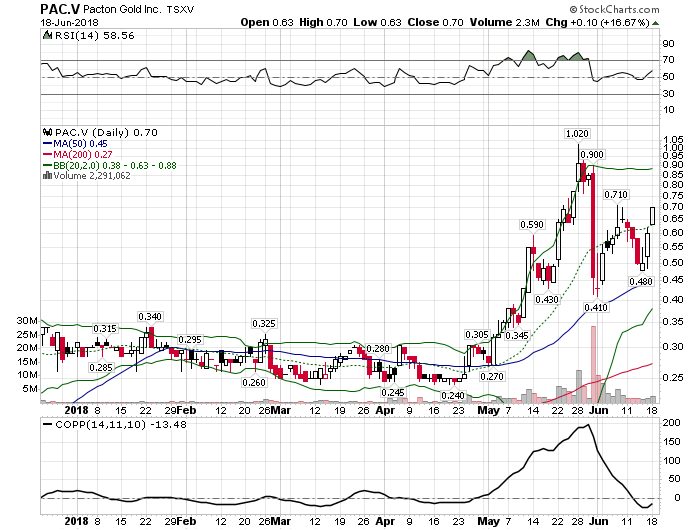Click the red MA(200) legend line
The width and height of the screenshot is (700, 530).
tap(47, 154)
